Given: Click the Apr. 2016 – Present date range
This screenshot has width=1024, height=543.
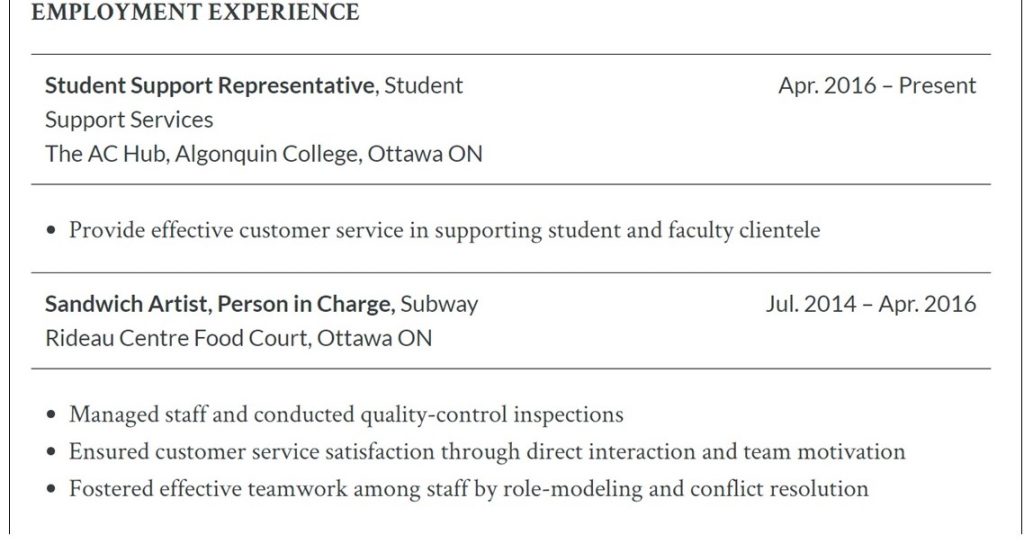Looking at the screenshot, I should [x=877, y=86].
